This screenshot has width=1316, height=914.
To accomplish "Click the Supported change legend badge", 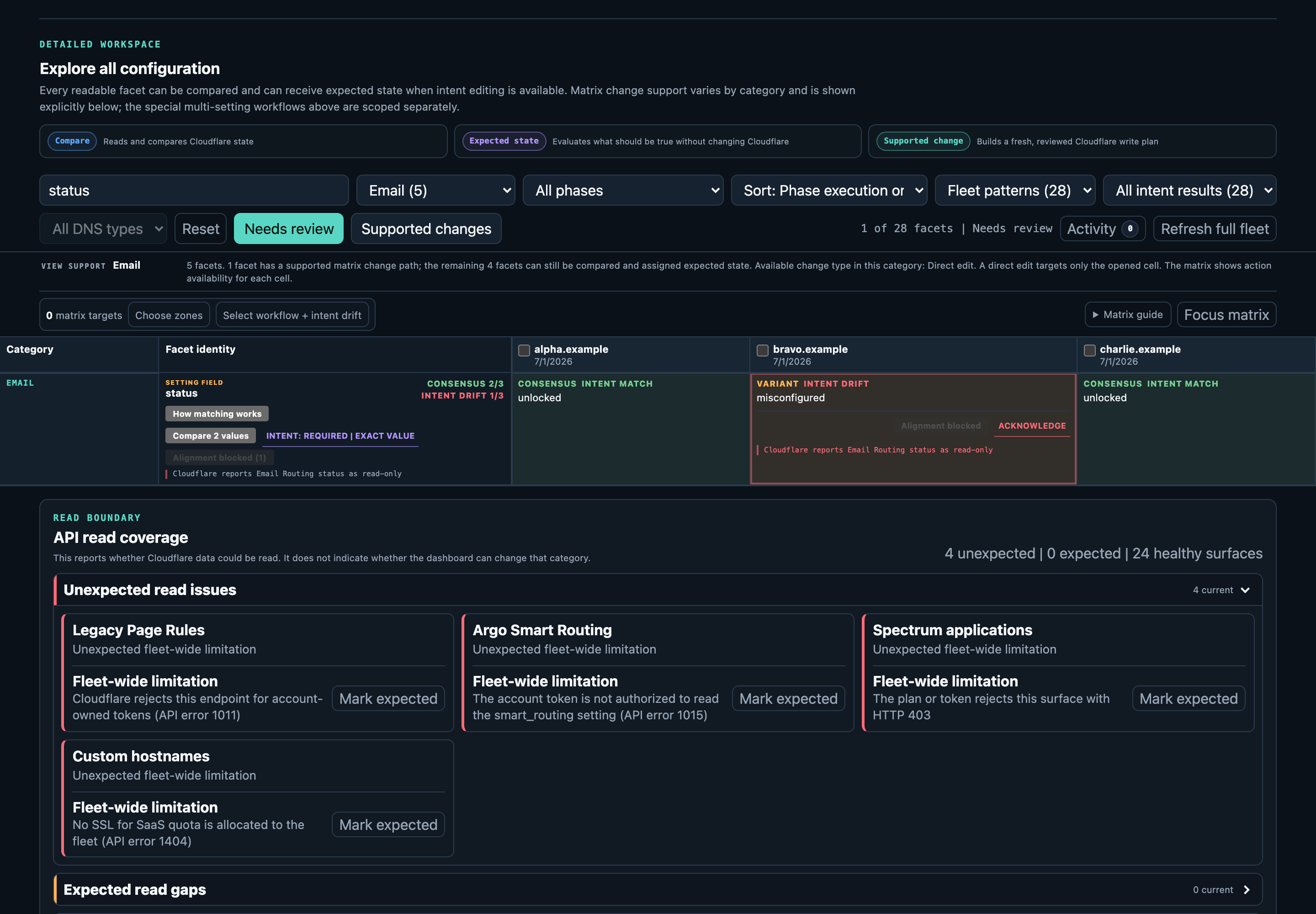I will (x=923, y=141).
